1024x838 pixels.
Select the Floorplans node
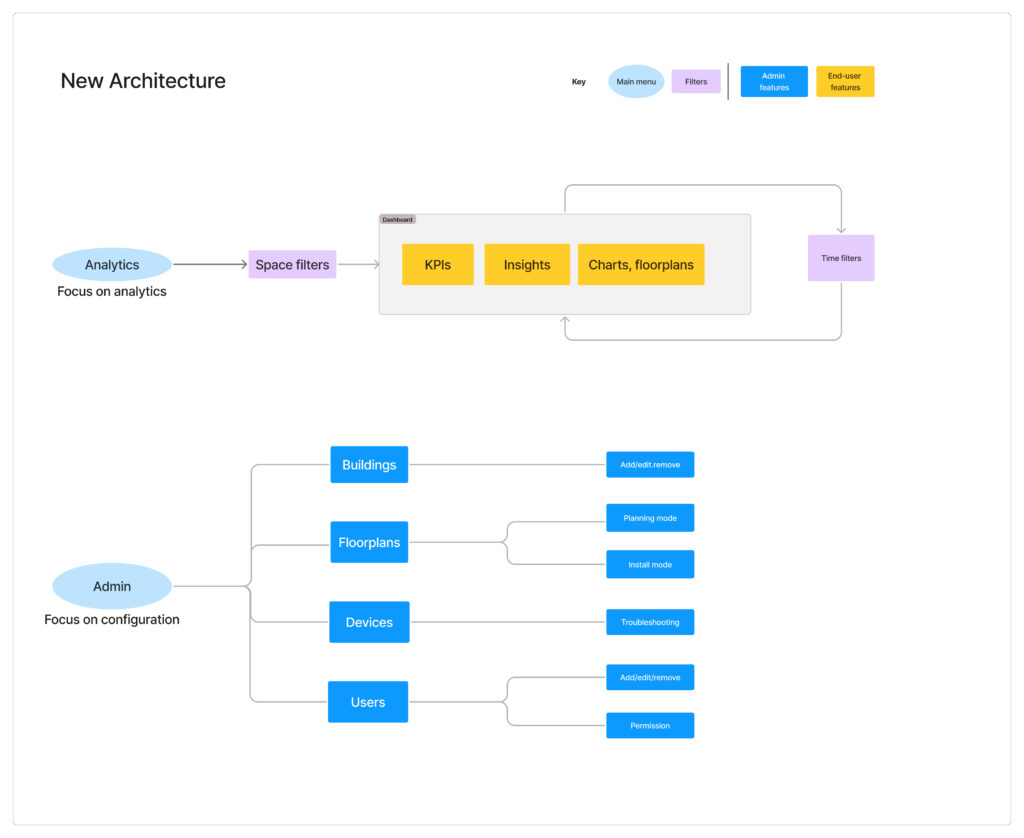pyautogui.click(x=369, y=542)
